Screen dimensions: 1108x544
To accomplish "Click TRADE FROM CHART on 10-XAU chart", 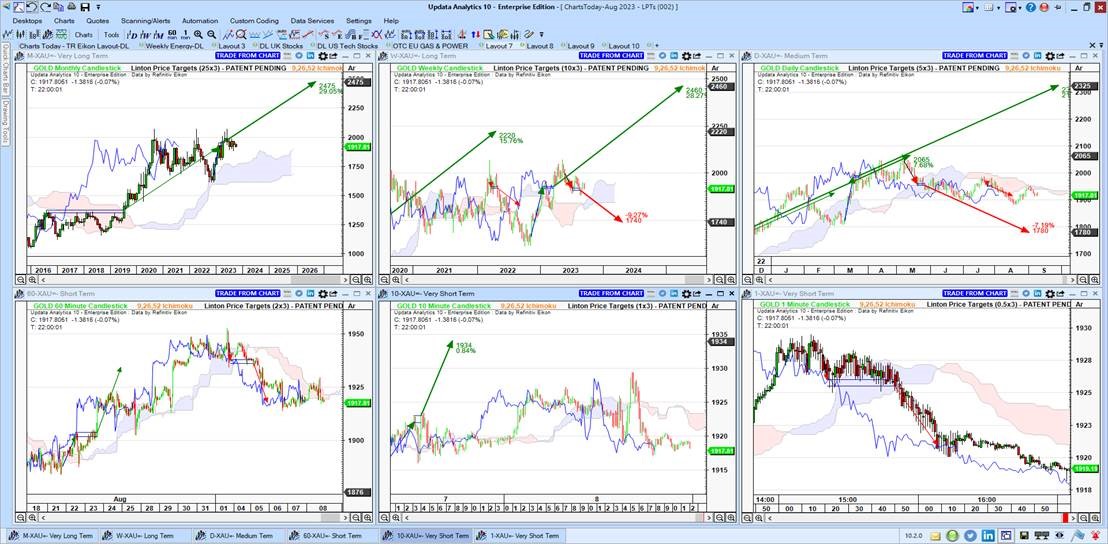I will (611, 293).
